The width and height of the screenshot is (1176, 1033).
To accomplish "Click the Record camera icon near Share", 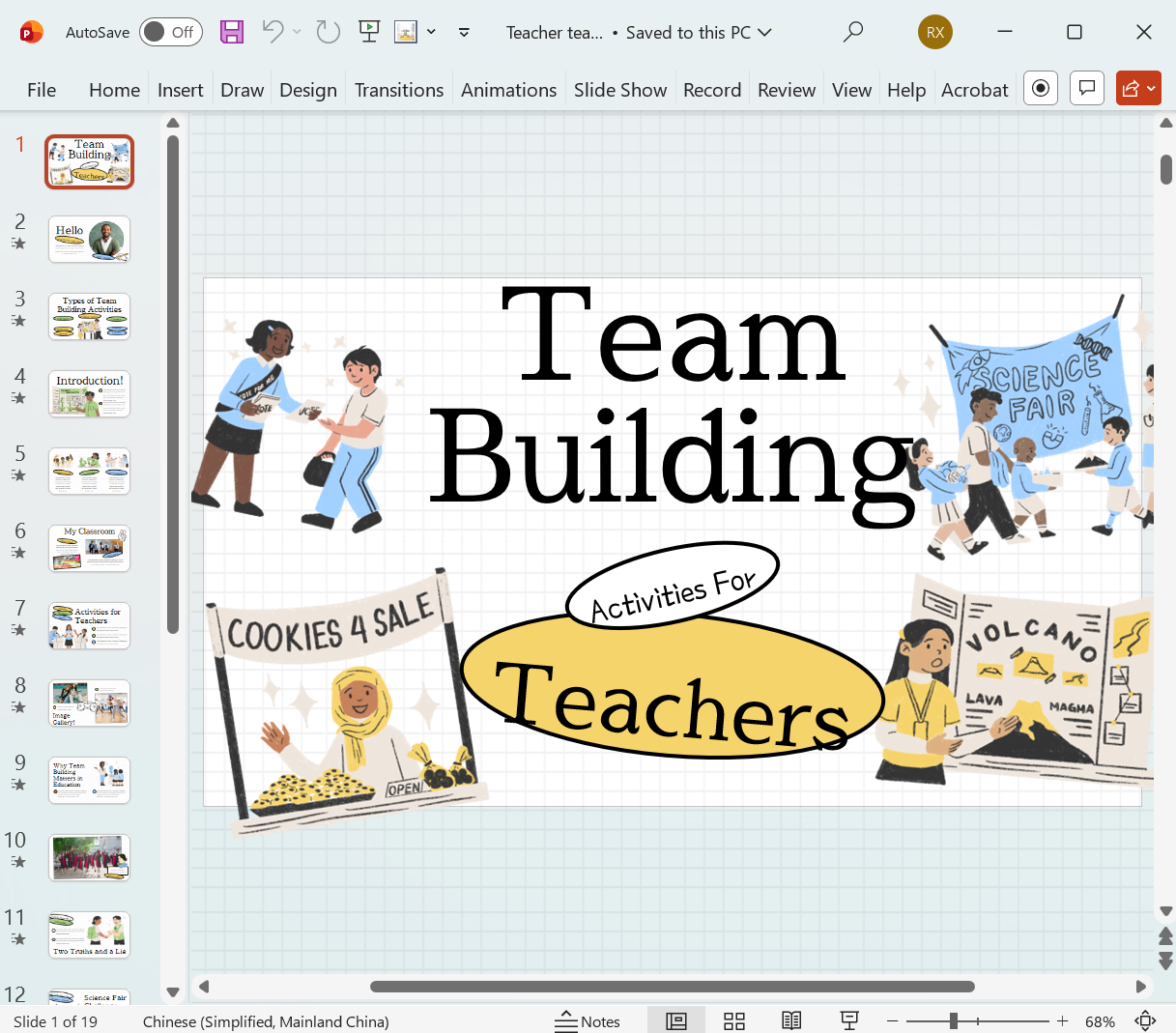I will [1041, 88].
